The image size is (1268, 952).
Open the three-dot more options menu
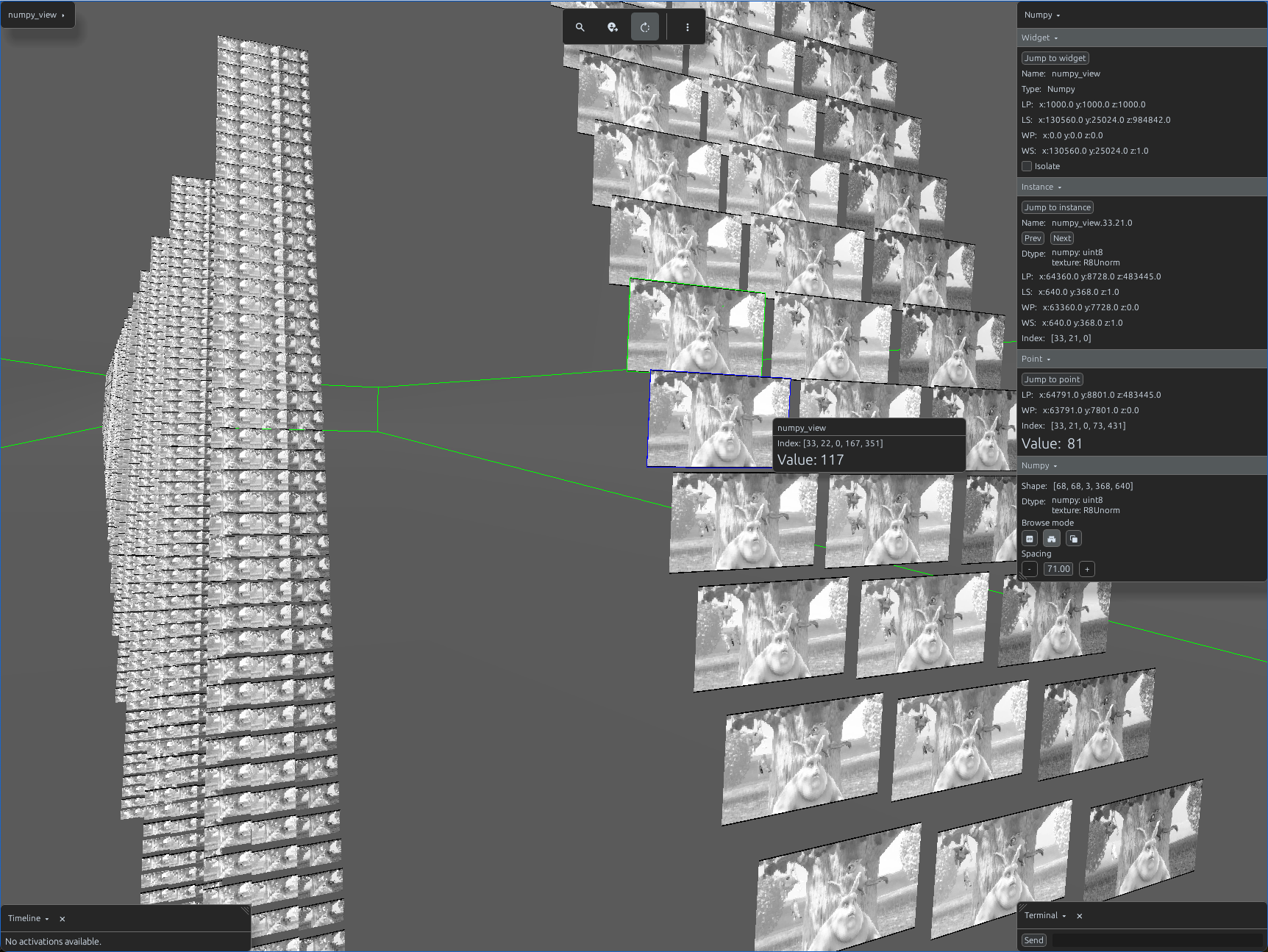(x=688, y=27)
